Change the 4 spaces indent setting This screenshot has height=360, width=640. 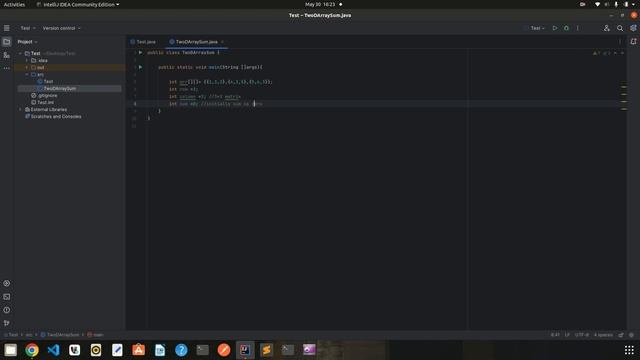603,335
